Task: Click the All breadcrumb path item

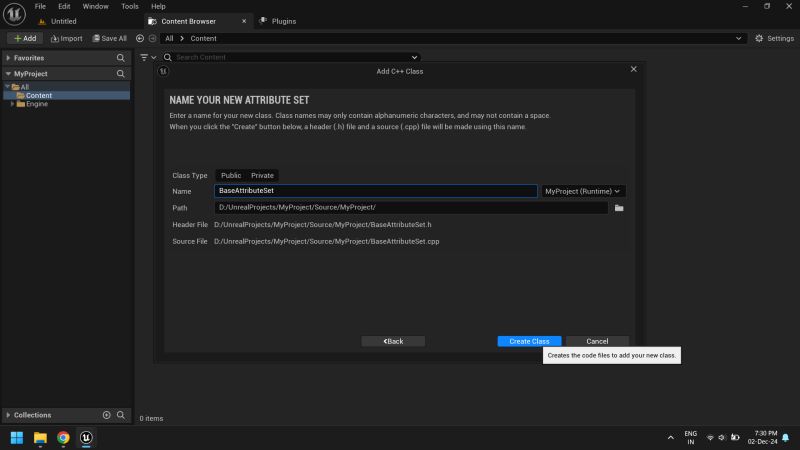Action: (169, 38)
